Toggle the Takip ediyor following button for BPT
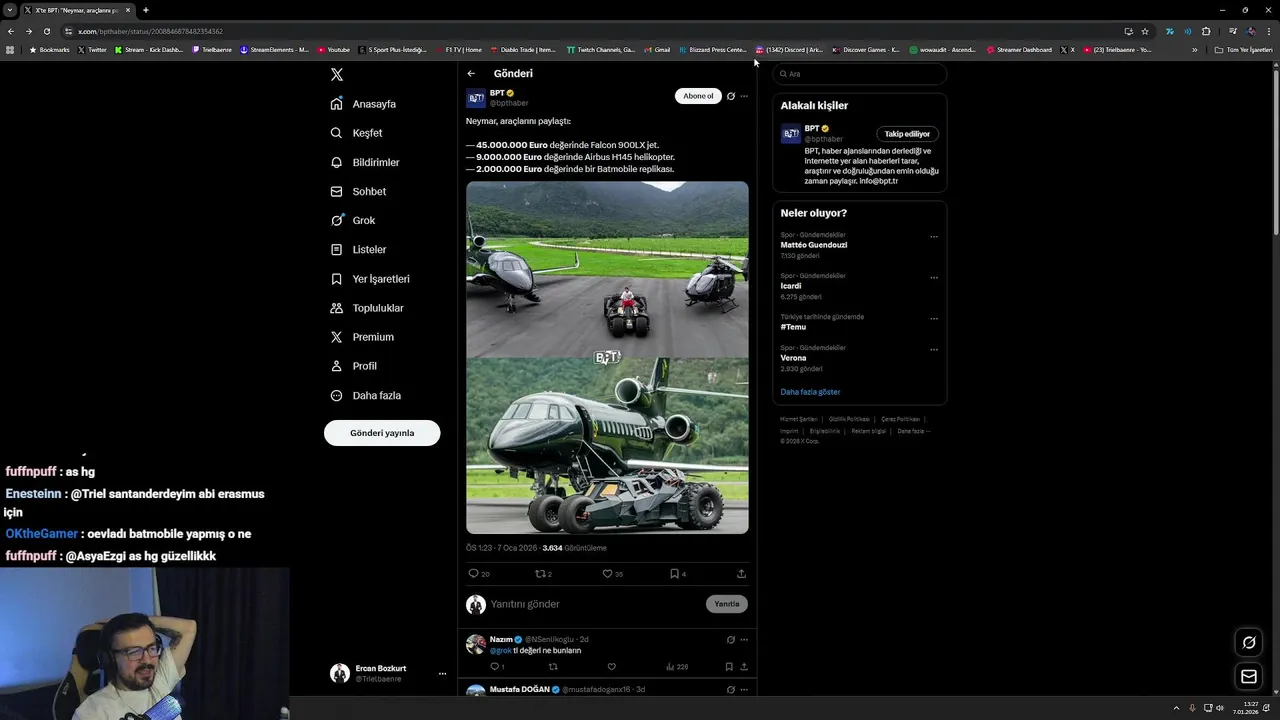Viewport: 1280px width, 720px height. coord(907,134)
